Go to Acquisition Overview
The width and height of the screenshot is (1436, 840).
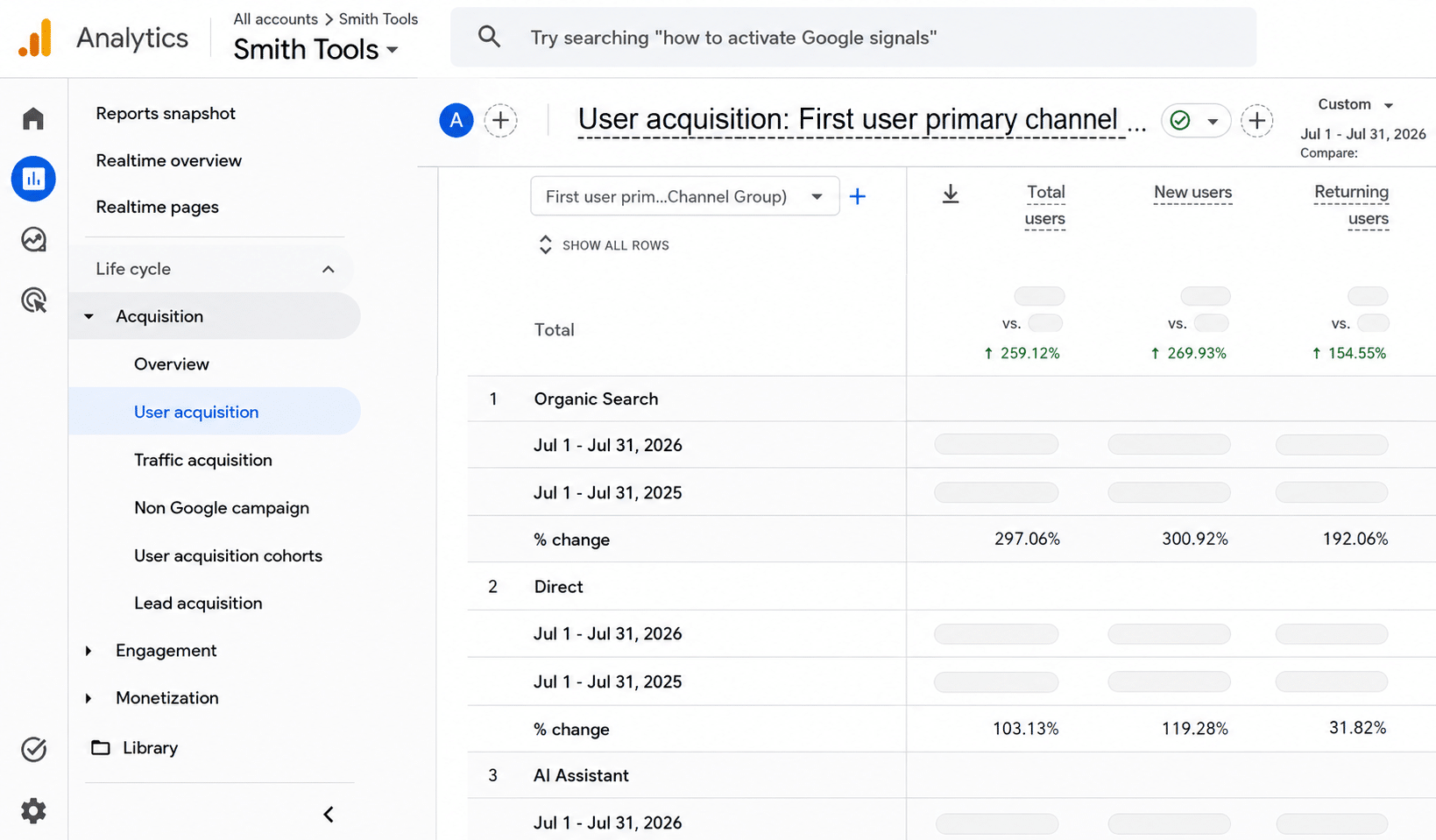172,364
